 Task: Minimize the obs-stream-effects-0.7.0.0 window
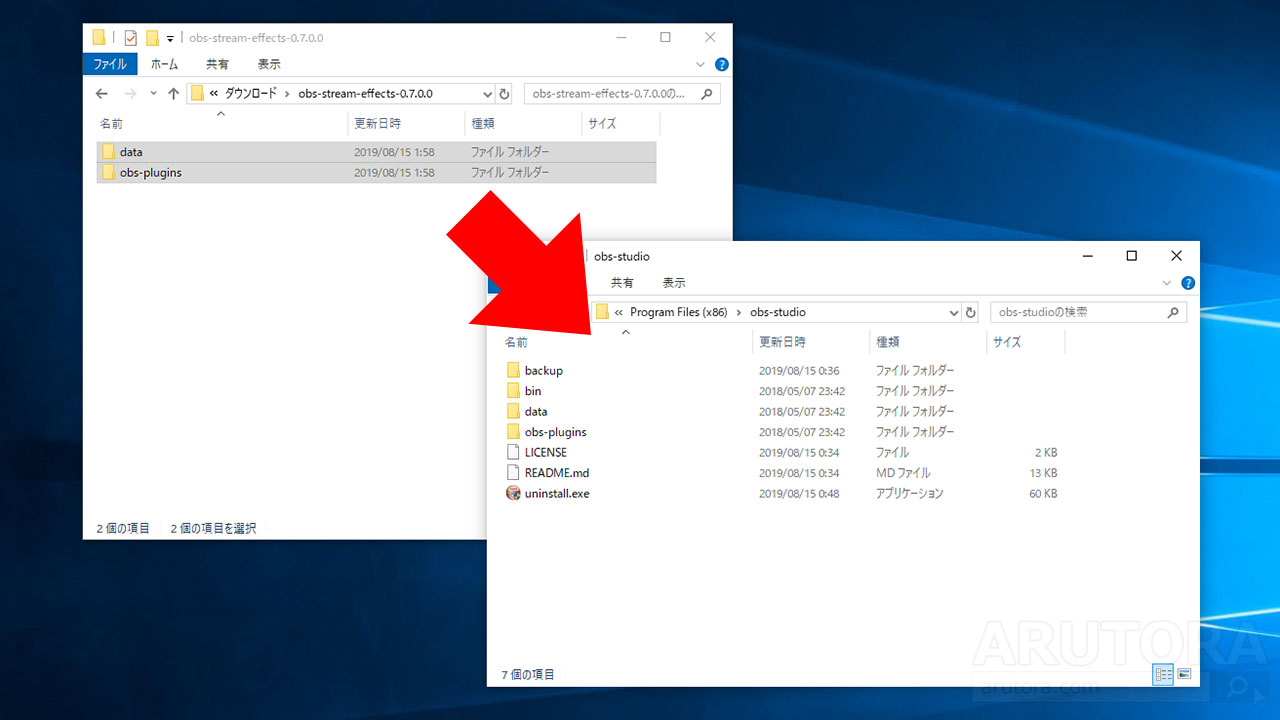coord(620,37)
